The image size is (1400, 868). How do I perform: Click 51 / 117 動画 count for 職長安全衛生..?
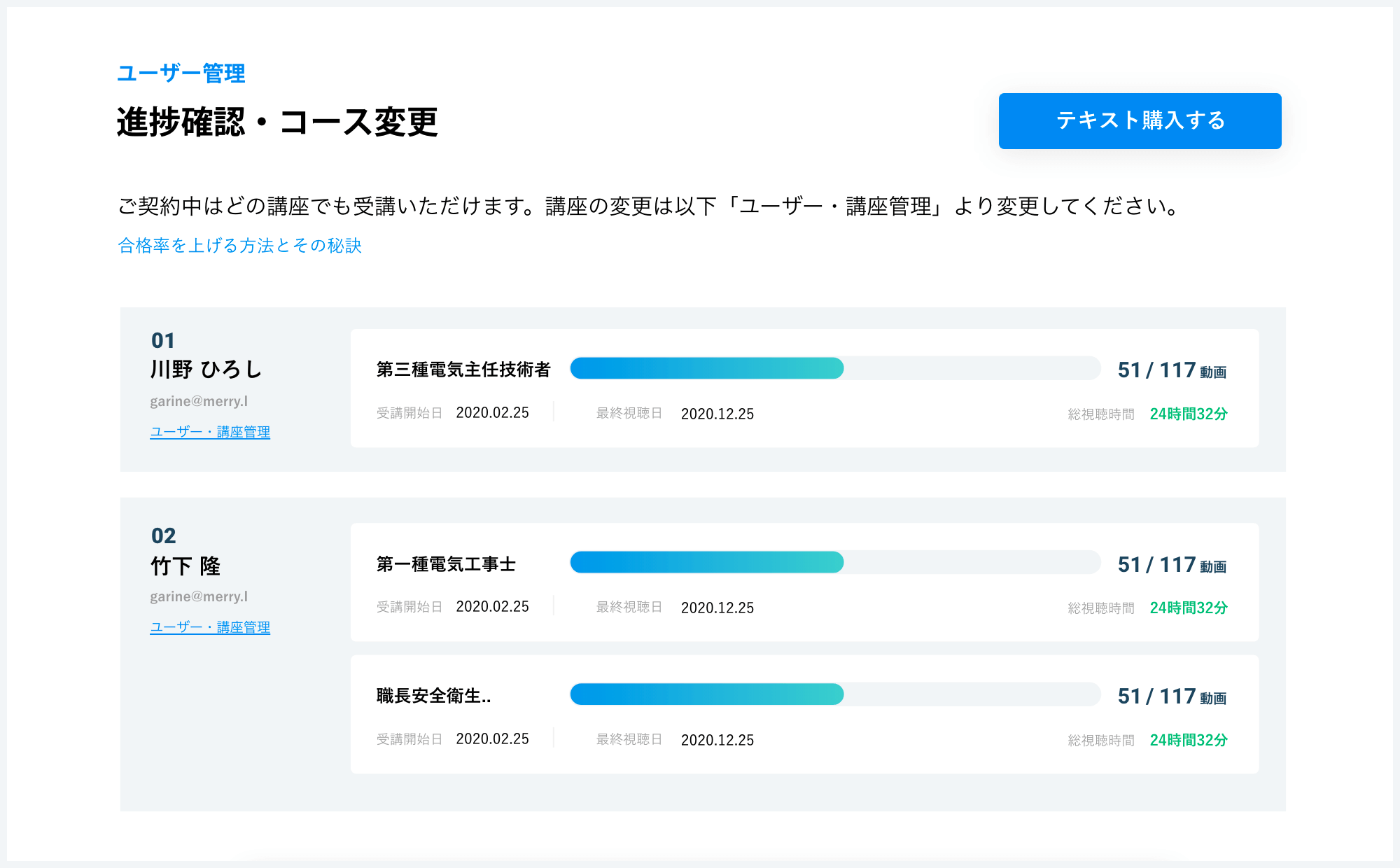[x=1172, y=696]
